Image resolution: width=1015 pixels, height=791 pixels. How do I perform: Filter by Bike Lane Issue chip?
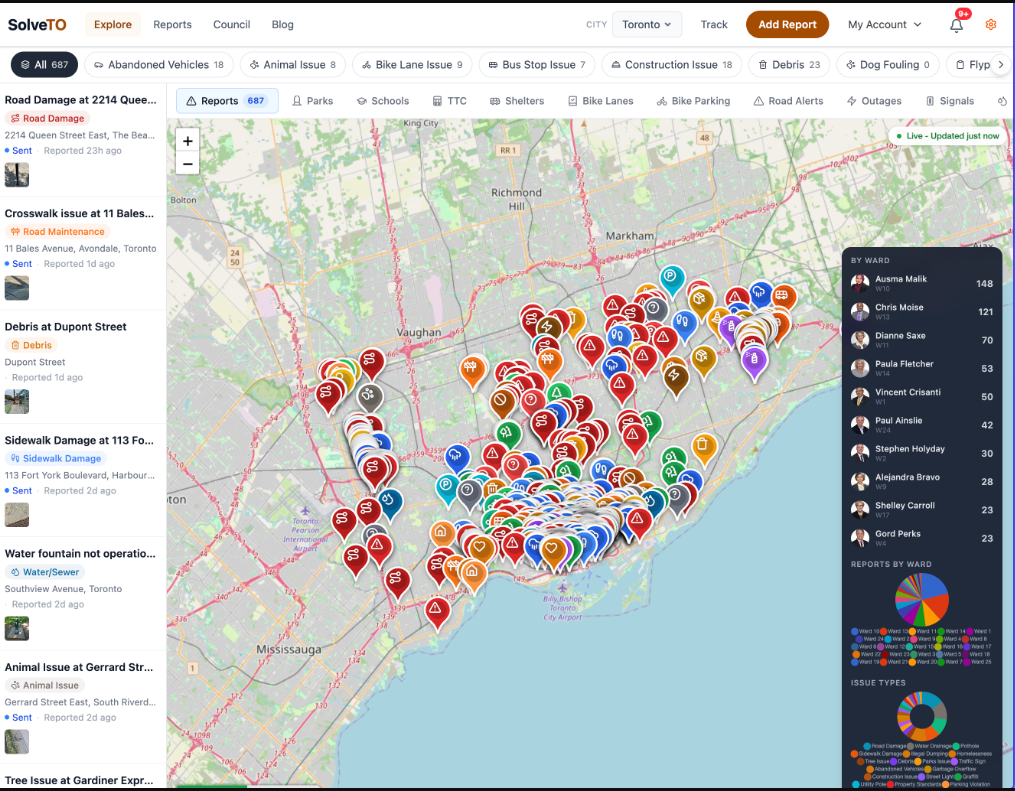pyautogui.click(x=412, y=65)
